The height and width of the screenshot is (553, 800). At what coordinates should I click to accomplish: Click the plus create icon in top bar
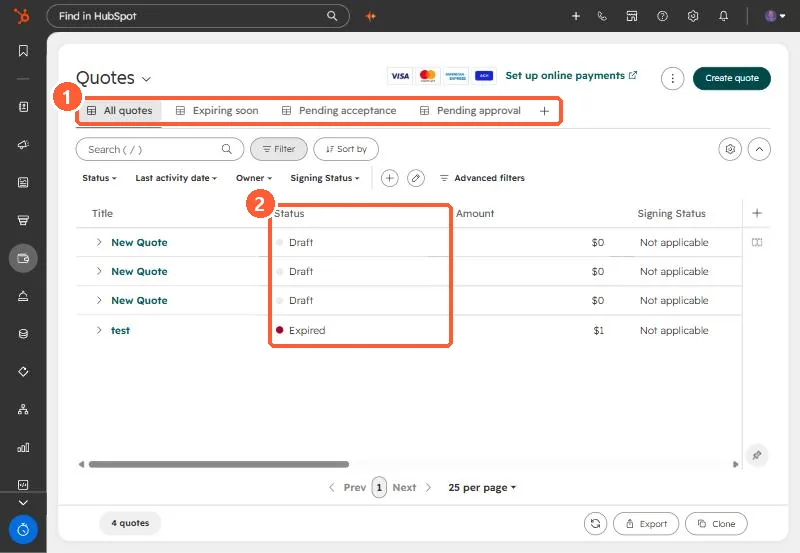point(576,16)
